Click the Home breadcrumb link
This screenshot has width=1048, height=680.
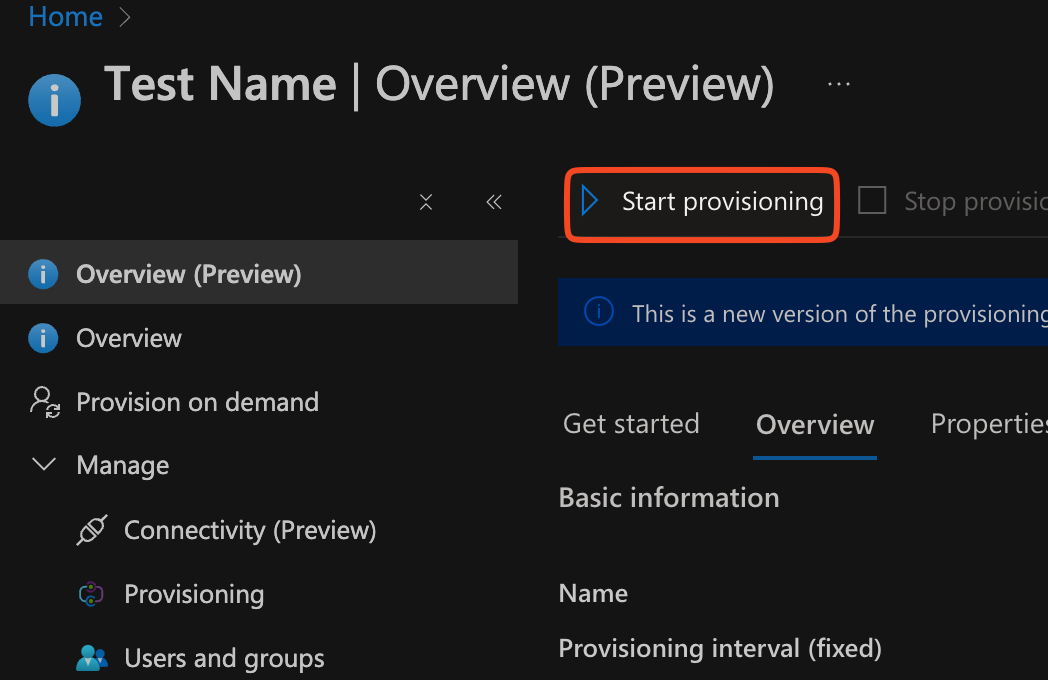tap(65, 17)
